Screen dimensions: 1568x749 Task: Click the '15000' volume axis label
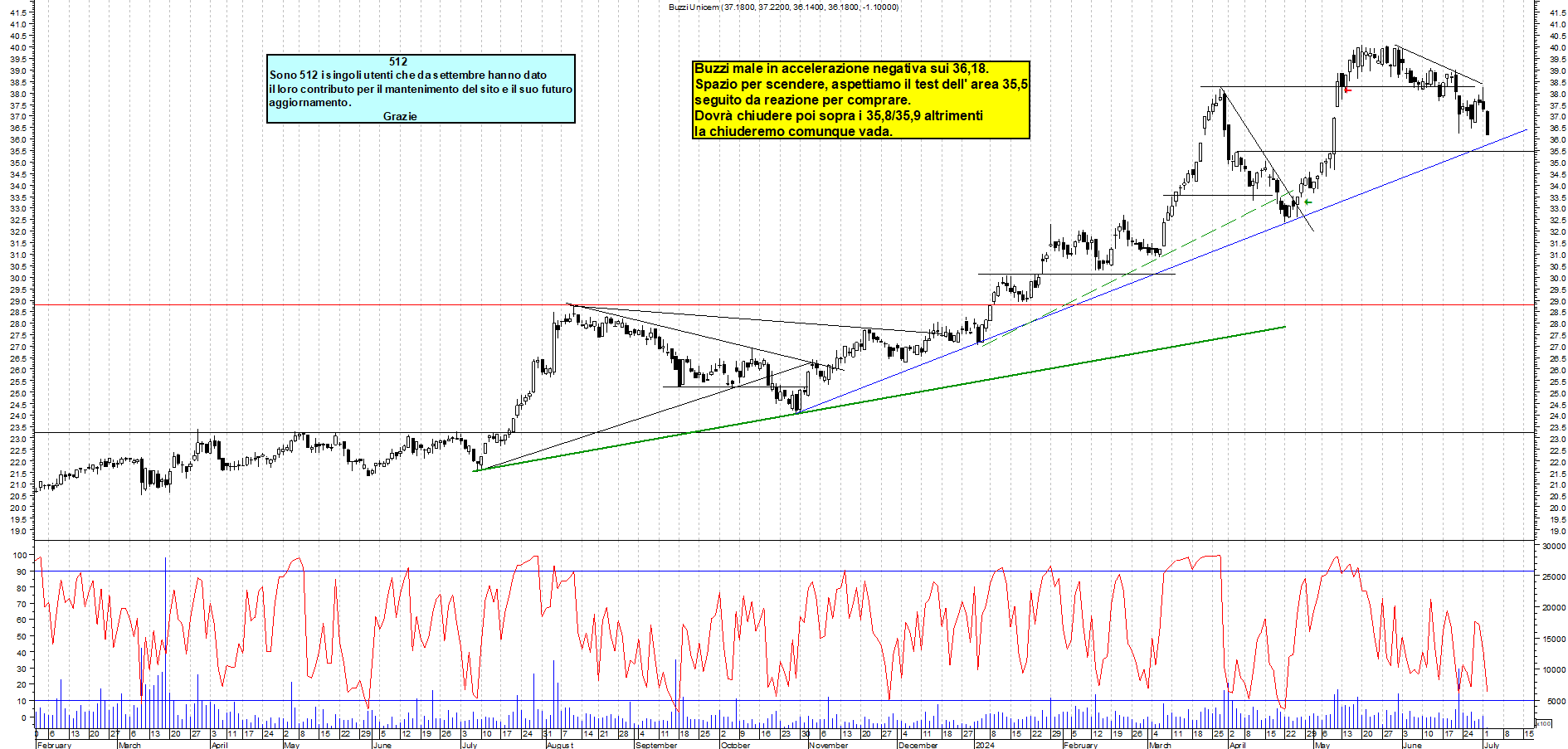(x=1553, y=640)
